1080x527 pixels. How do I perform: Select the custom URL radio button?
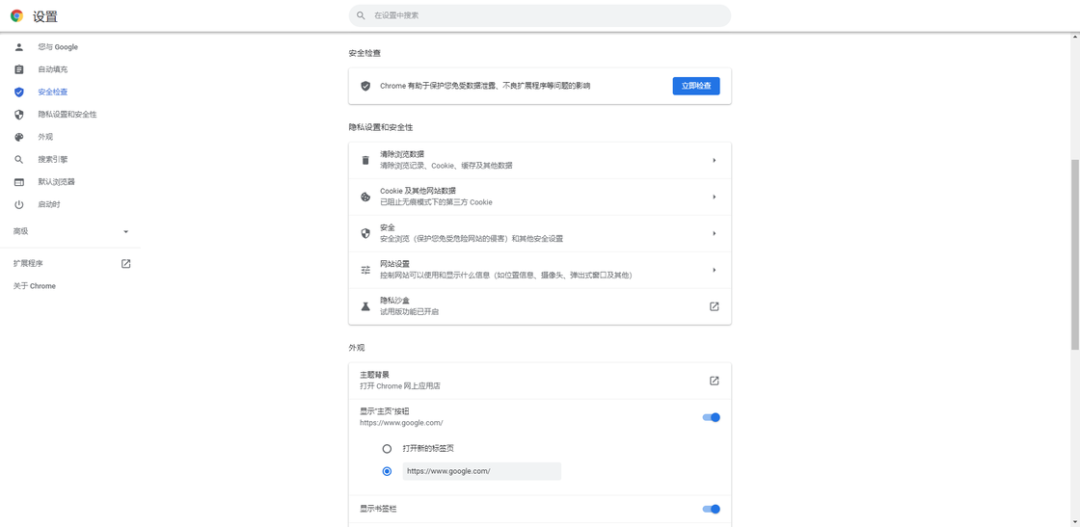pos(387,471)
